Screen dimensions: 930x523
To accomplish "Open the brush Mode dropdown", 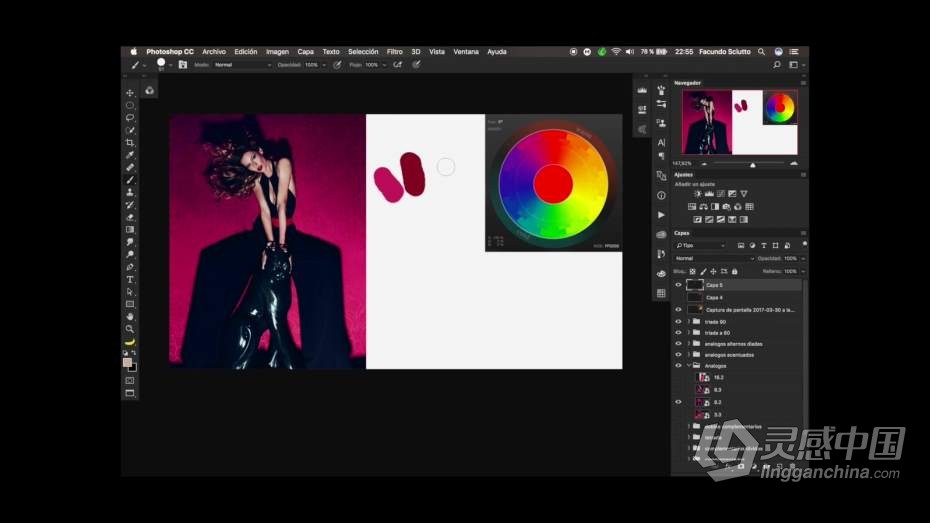I will 243,65.
